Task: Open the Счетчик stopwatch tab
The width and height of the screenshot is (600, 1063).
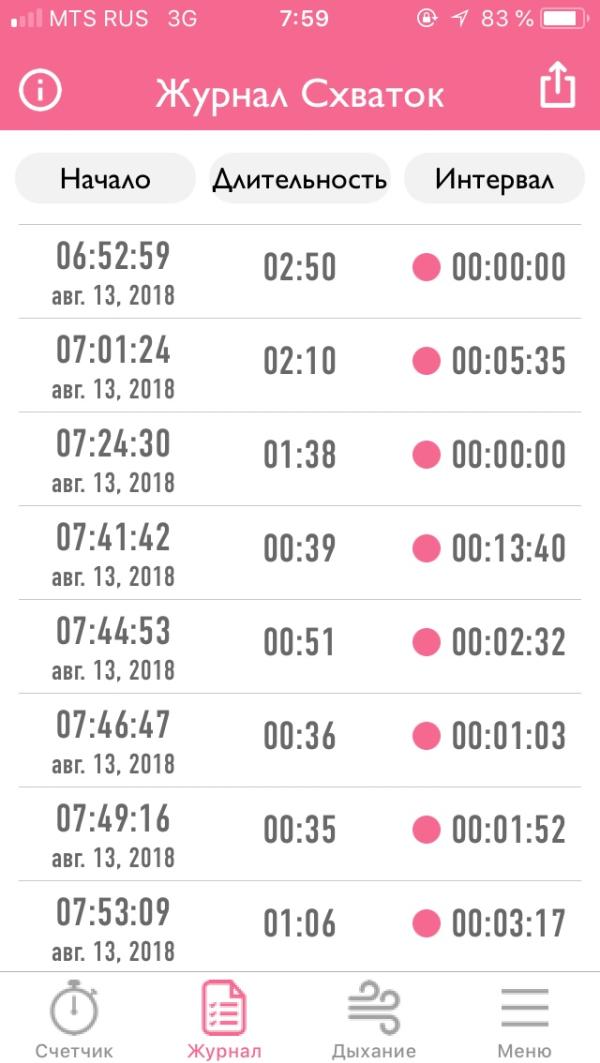Action: click(74, 1019)
